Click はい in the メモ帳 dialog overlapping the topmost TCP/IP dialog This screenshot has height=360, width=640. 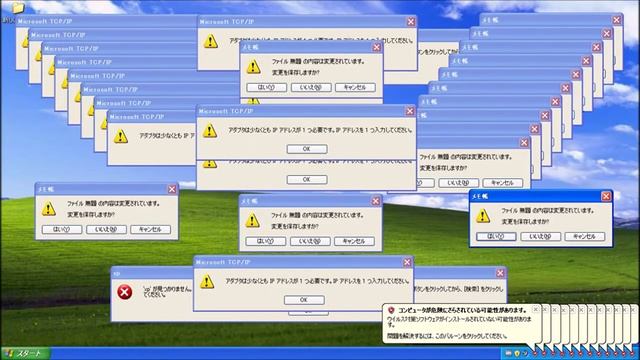point(267,87)
